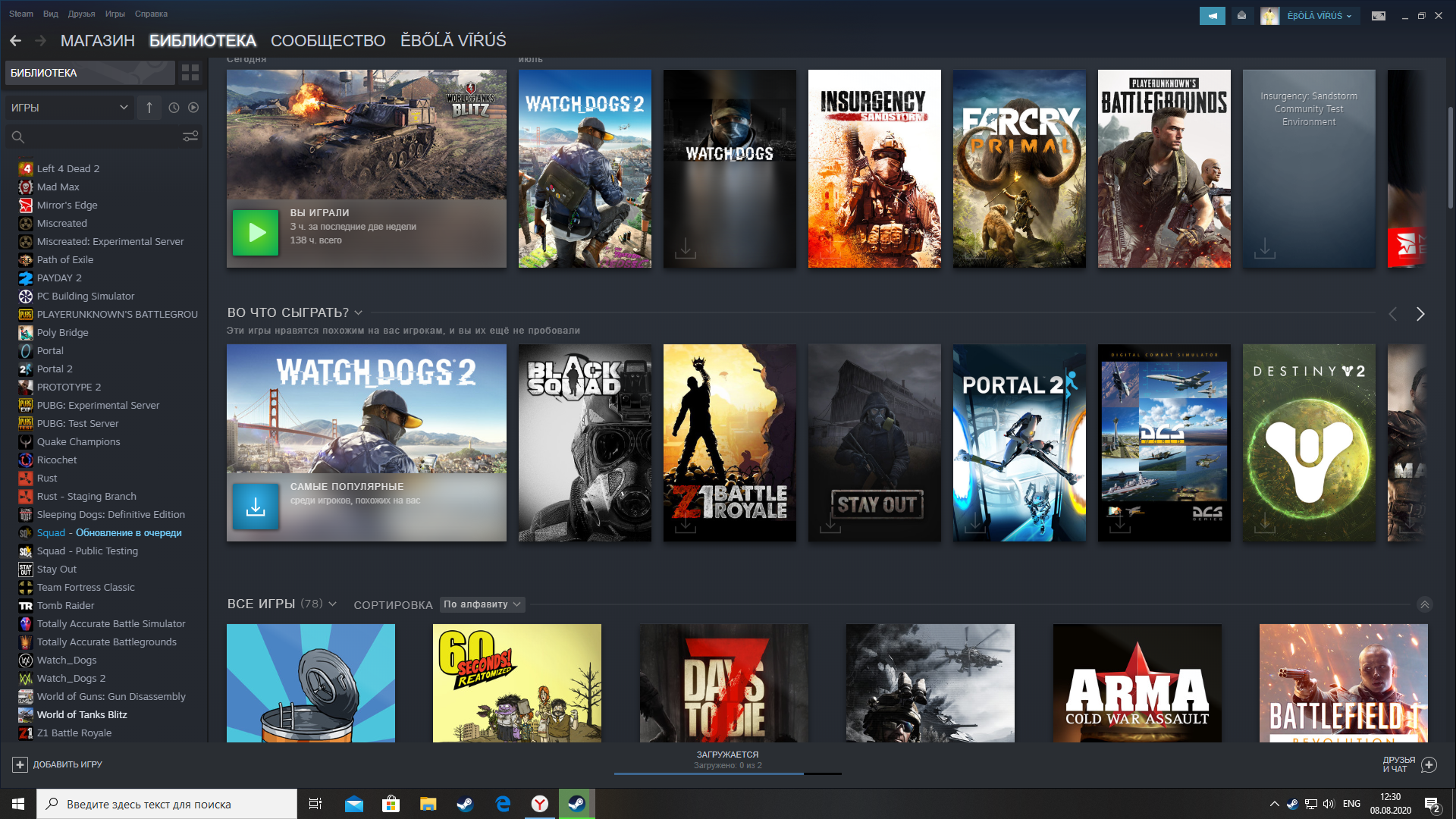Open Destiny 2 cover
Image resolution: width=1456 pixels, height=819 pixels.
coord(1309,443)
